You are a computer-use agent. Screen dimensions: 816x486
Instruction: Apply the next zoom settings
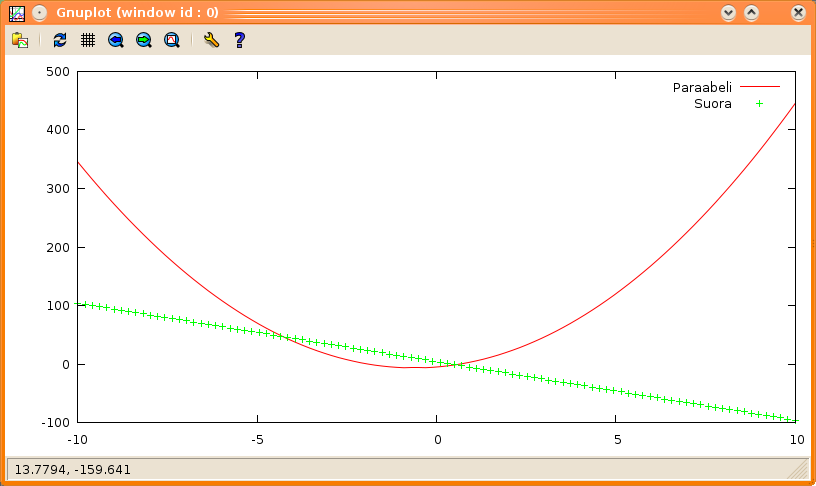144,40
